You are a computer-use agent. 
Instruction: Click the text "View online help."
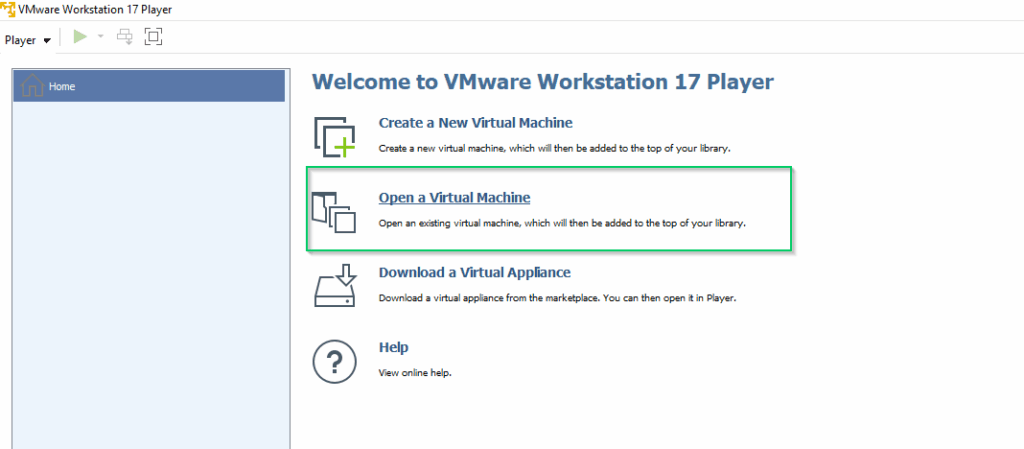[415, 373]
